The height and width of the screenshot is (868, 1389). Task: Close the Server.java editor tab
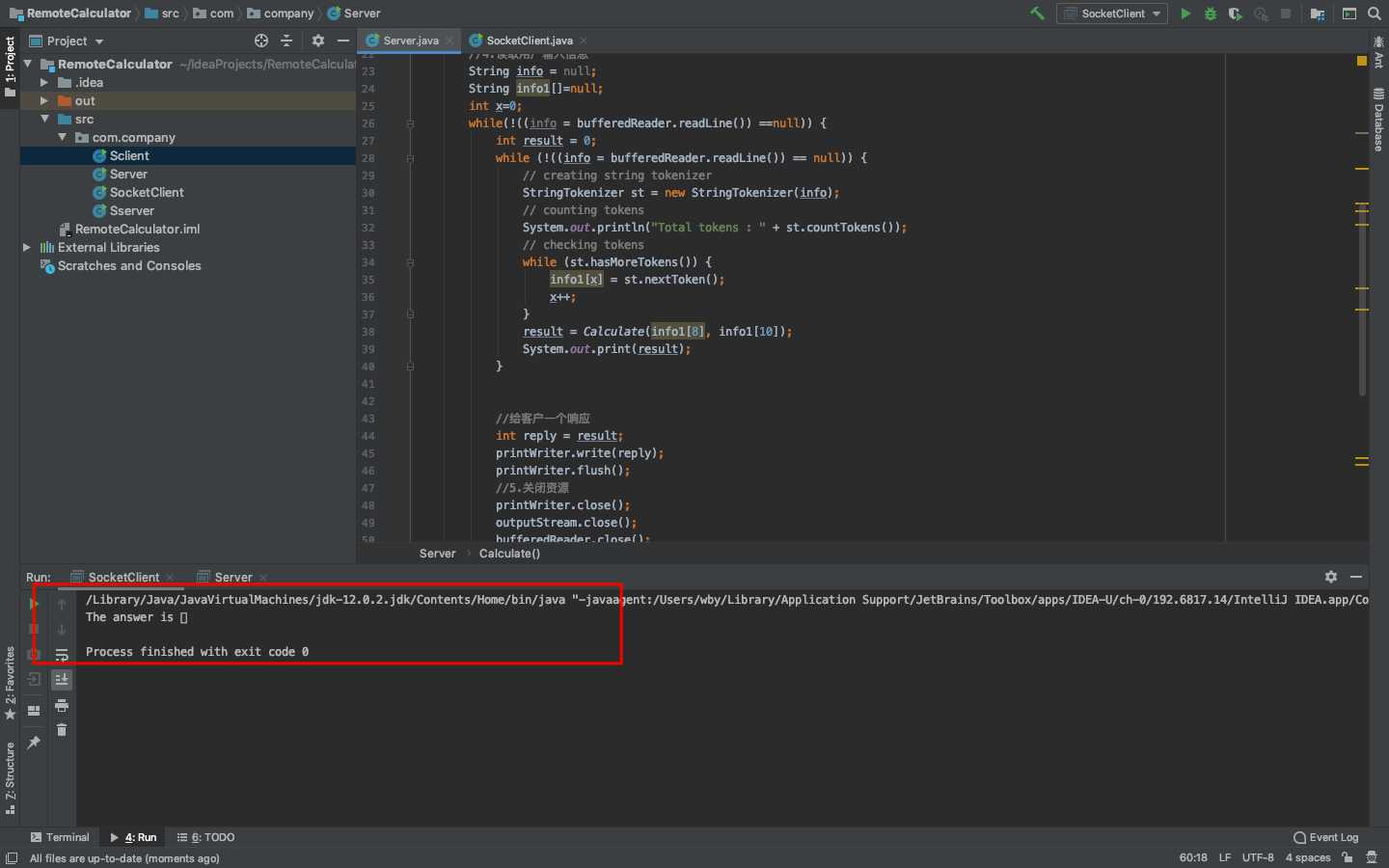click(449, 41)
